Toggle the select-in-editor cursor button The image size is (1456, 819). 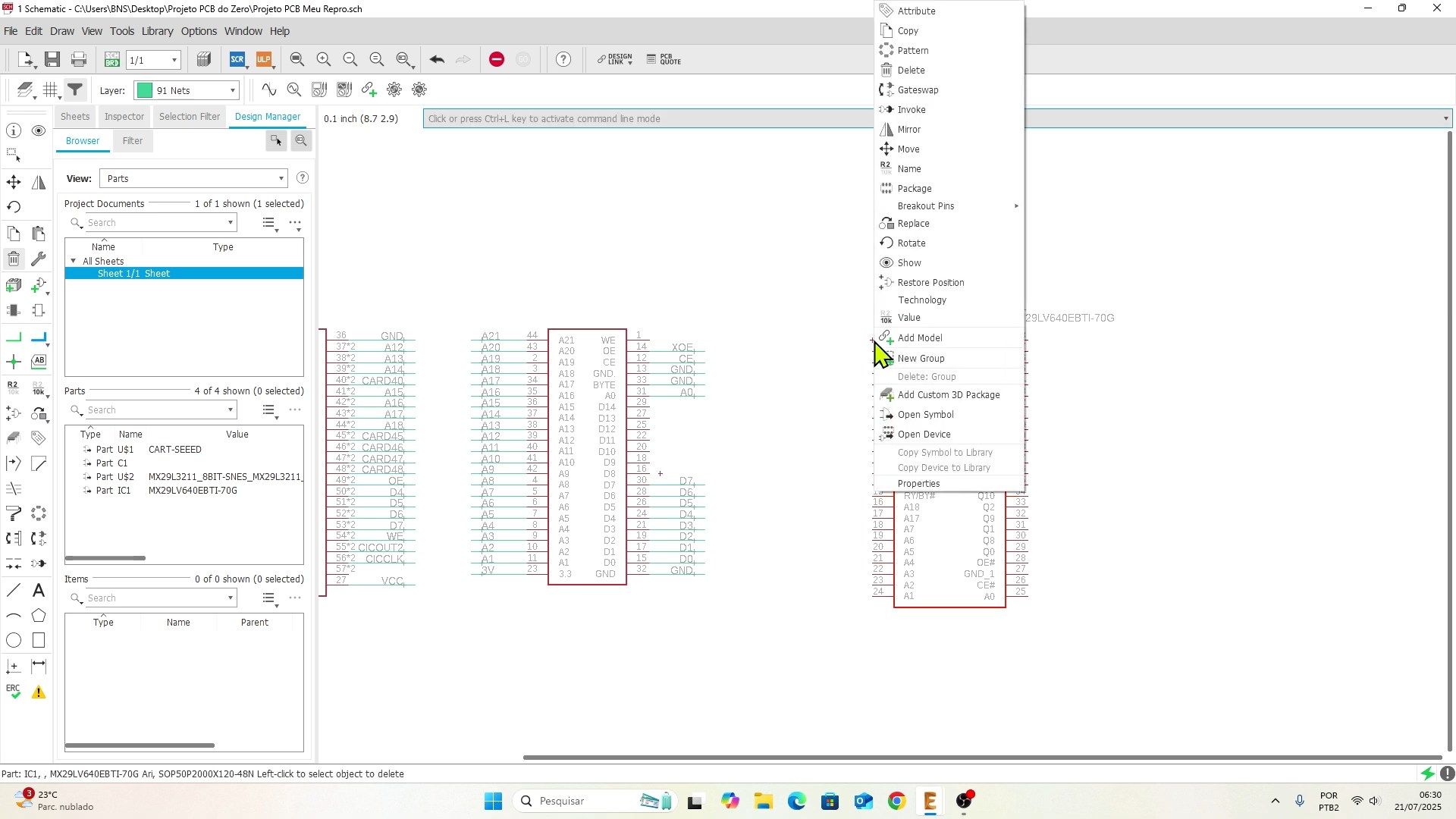point(276,141)
